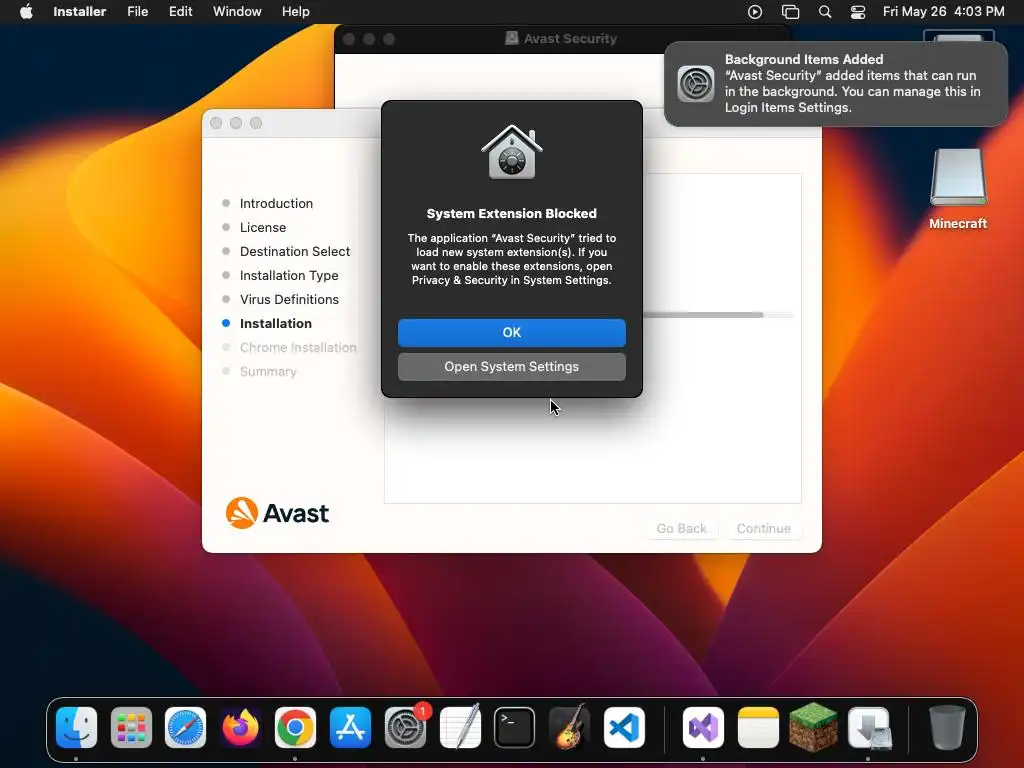Click the Installer icon in the Dock

[x=869, y=727]
